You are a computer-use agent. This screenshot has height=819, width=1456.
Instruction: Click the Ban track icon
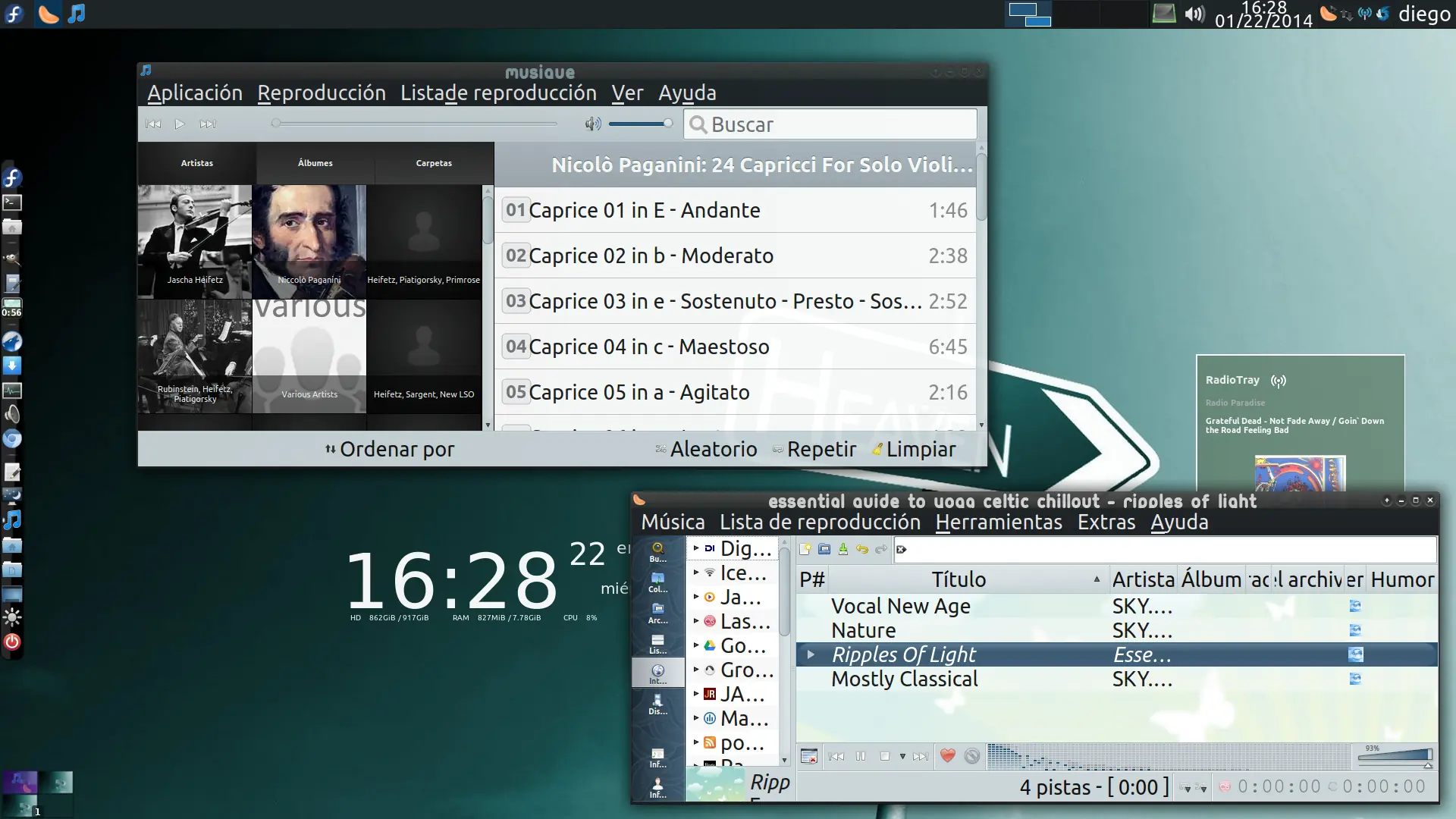pos(971,755)
